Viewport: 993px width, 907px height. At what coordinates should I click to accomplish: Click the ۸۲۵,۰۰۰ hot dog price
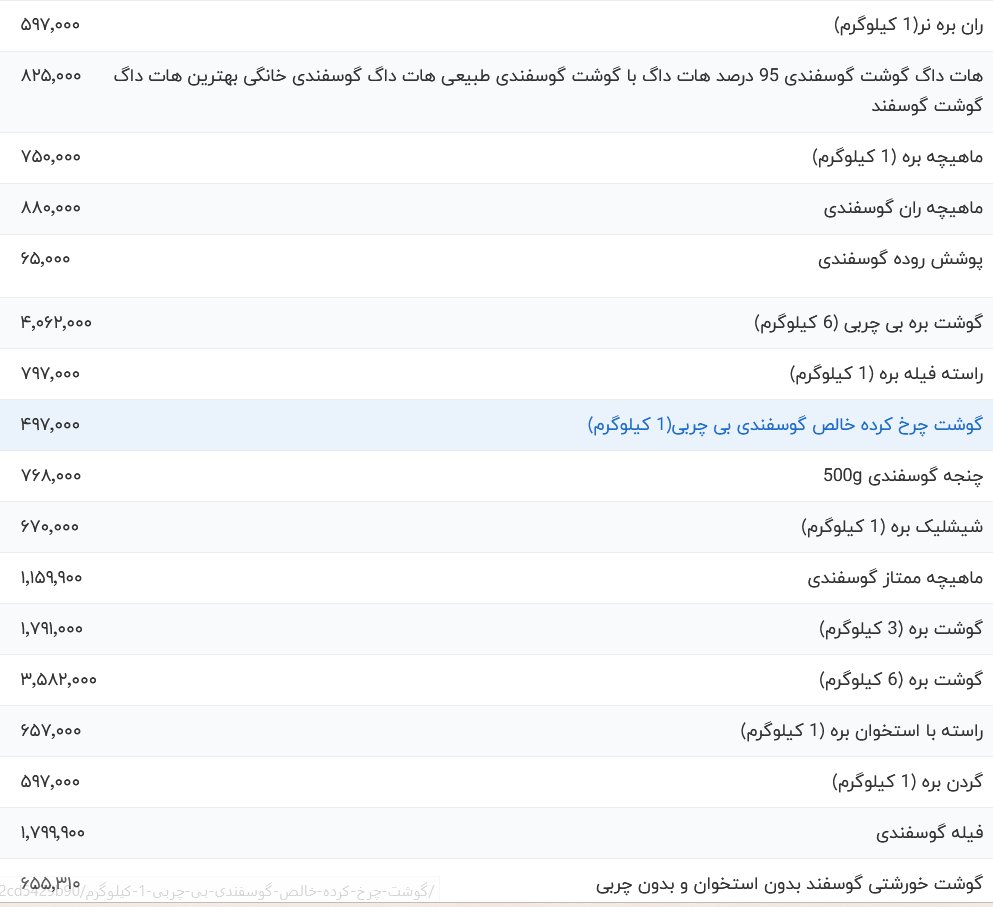pyautogui.click(x=51, y=76)
